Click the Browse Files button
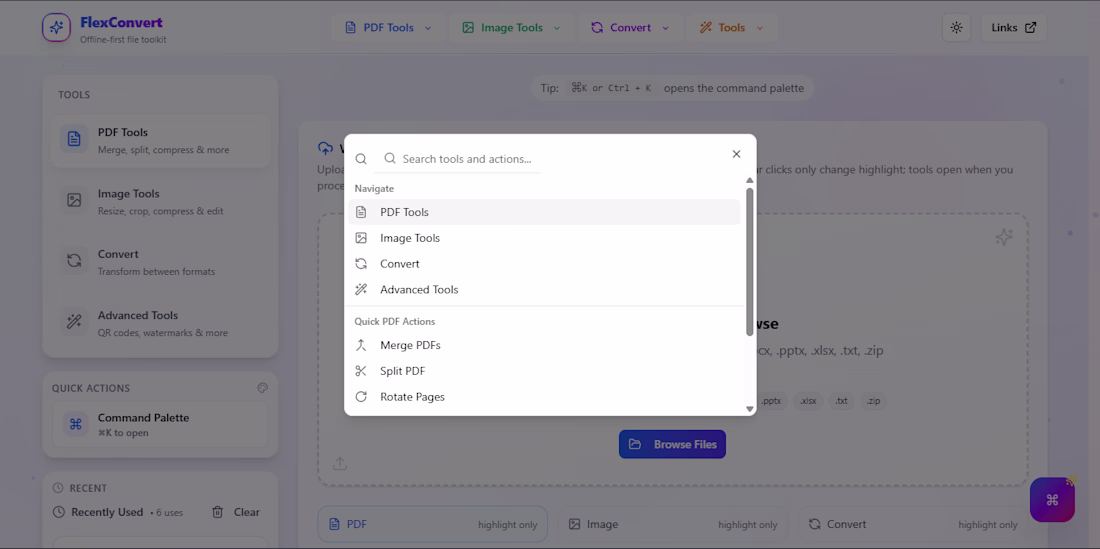 672,444
